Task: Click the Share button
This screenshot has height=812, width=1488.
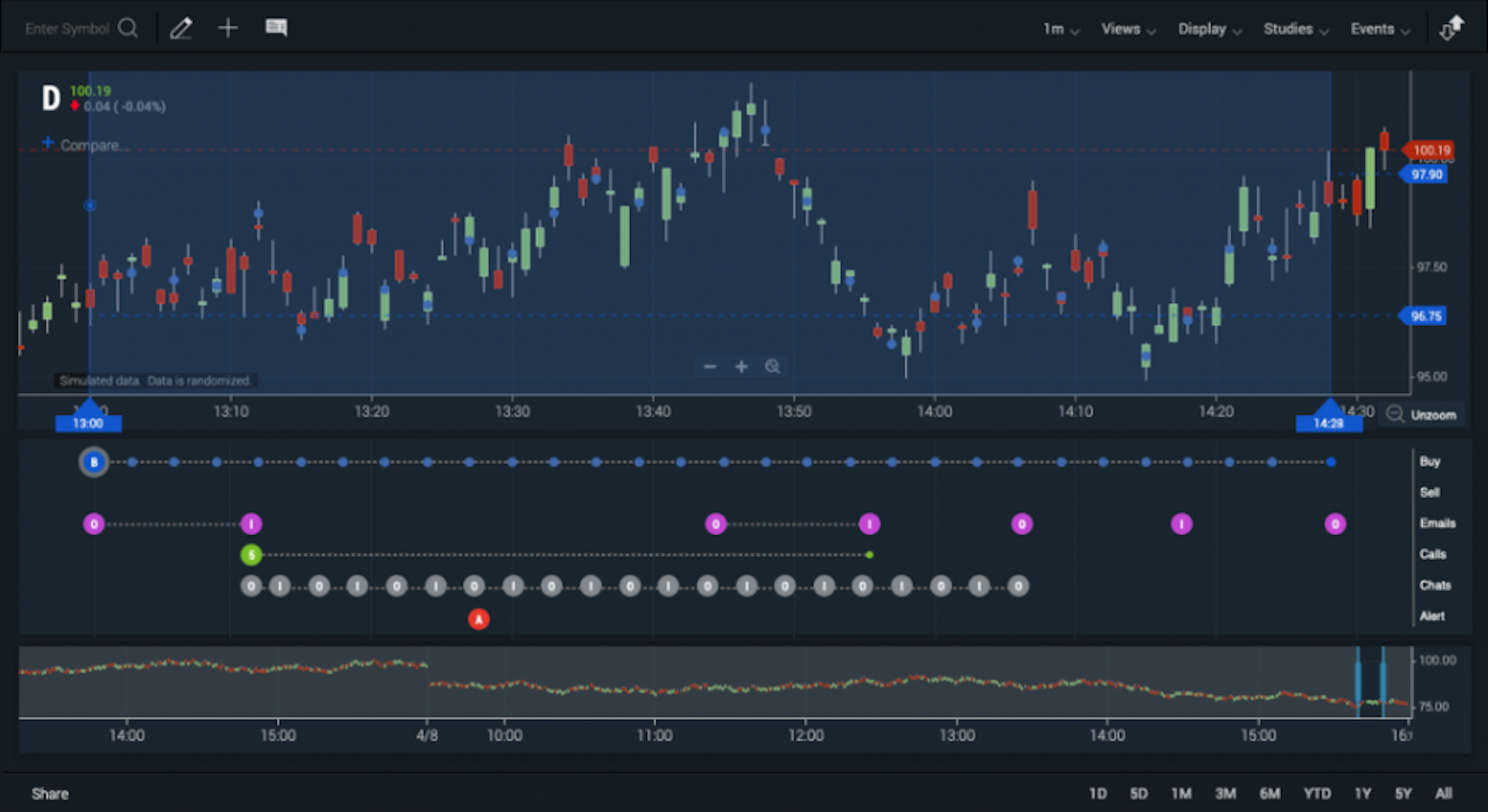Action: click(49, 793)
